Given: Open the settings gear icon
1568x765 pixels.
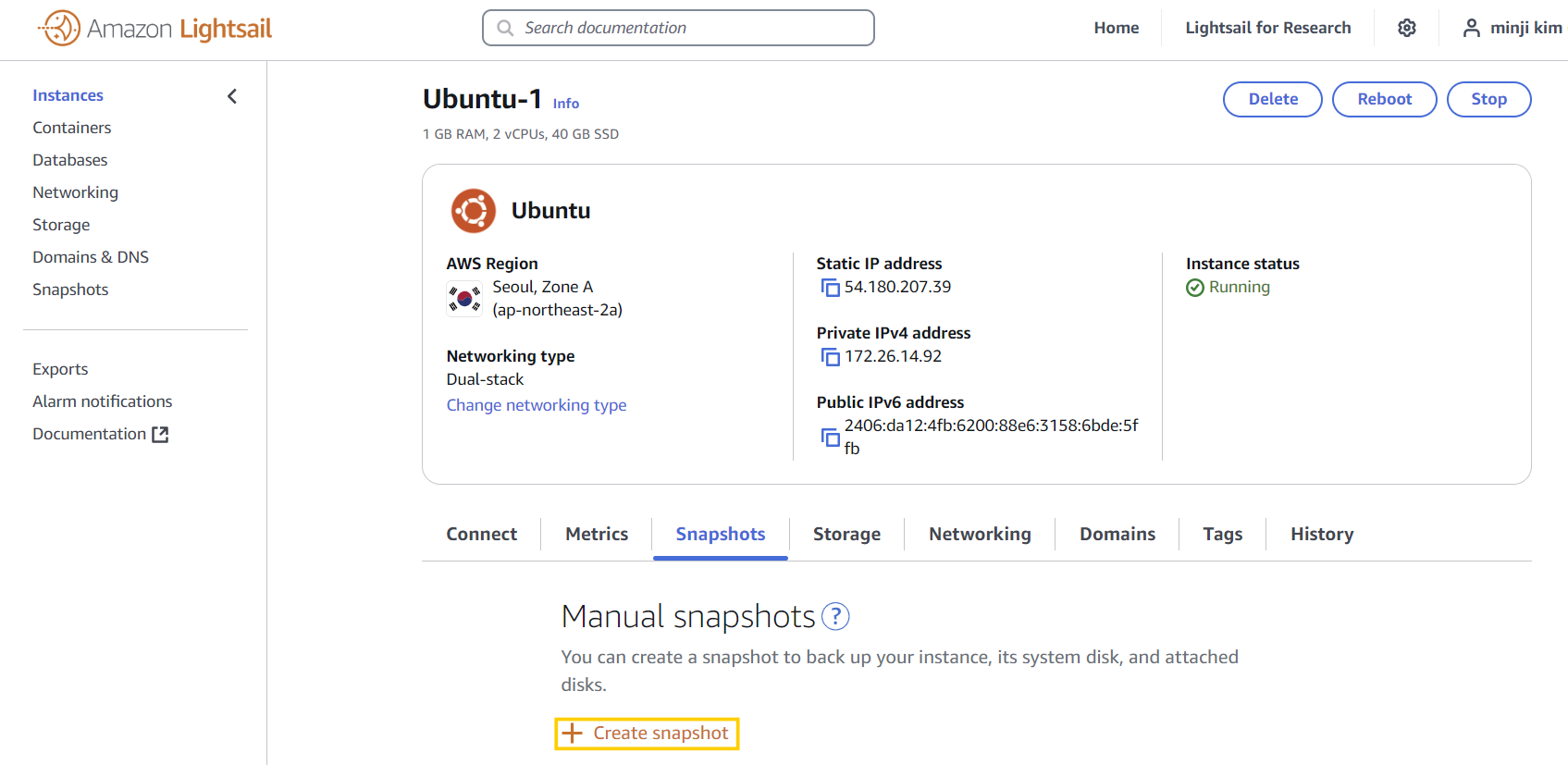Looking at the screenshot, I should click(1406, 28).
